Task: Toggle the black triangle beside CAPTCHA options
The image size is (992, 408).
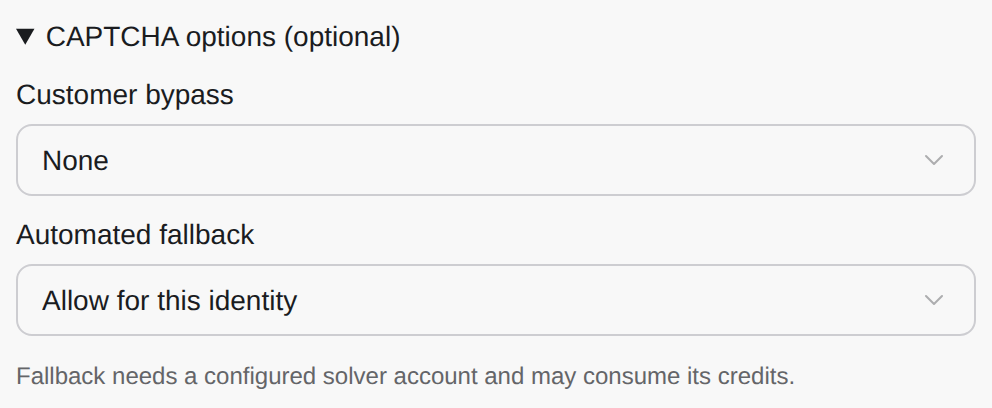Action: coord(25,37)
